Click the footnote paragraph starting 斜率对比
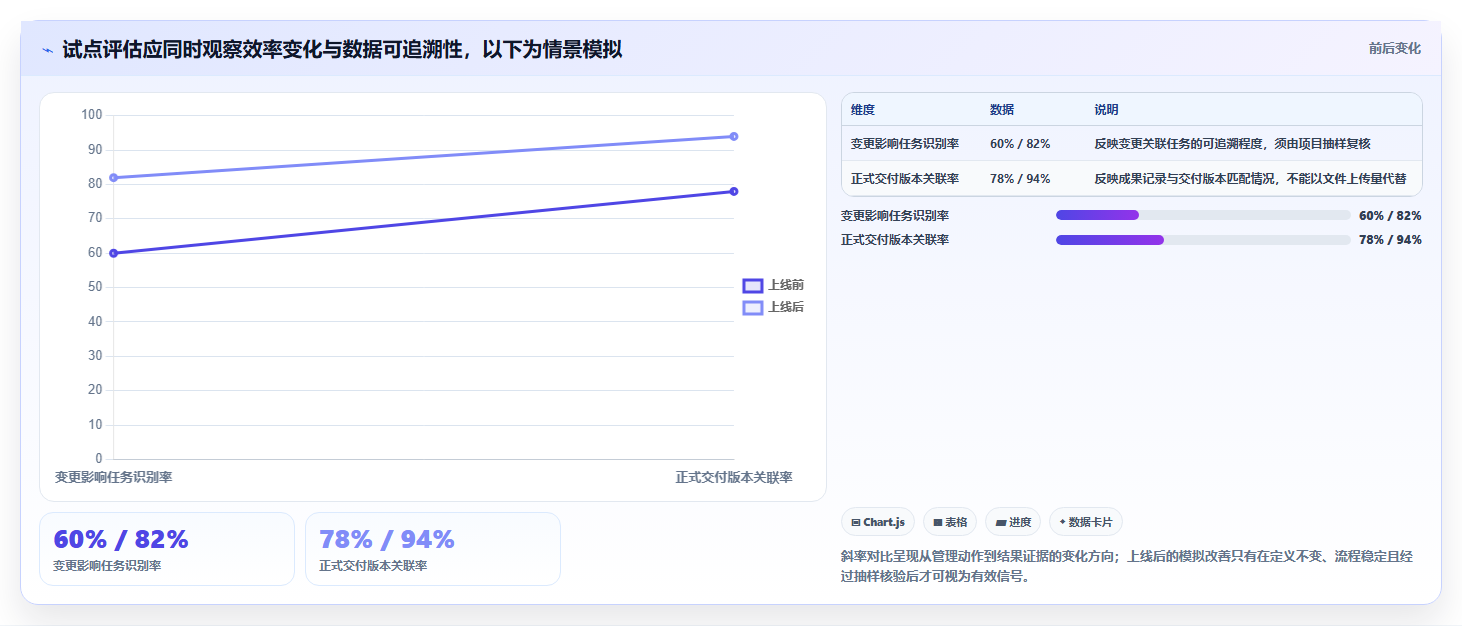Viewport: 1462px width, 626px height. coord(1127,566)
